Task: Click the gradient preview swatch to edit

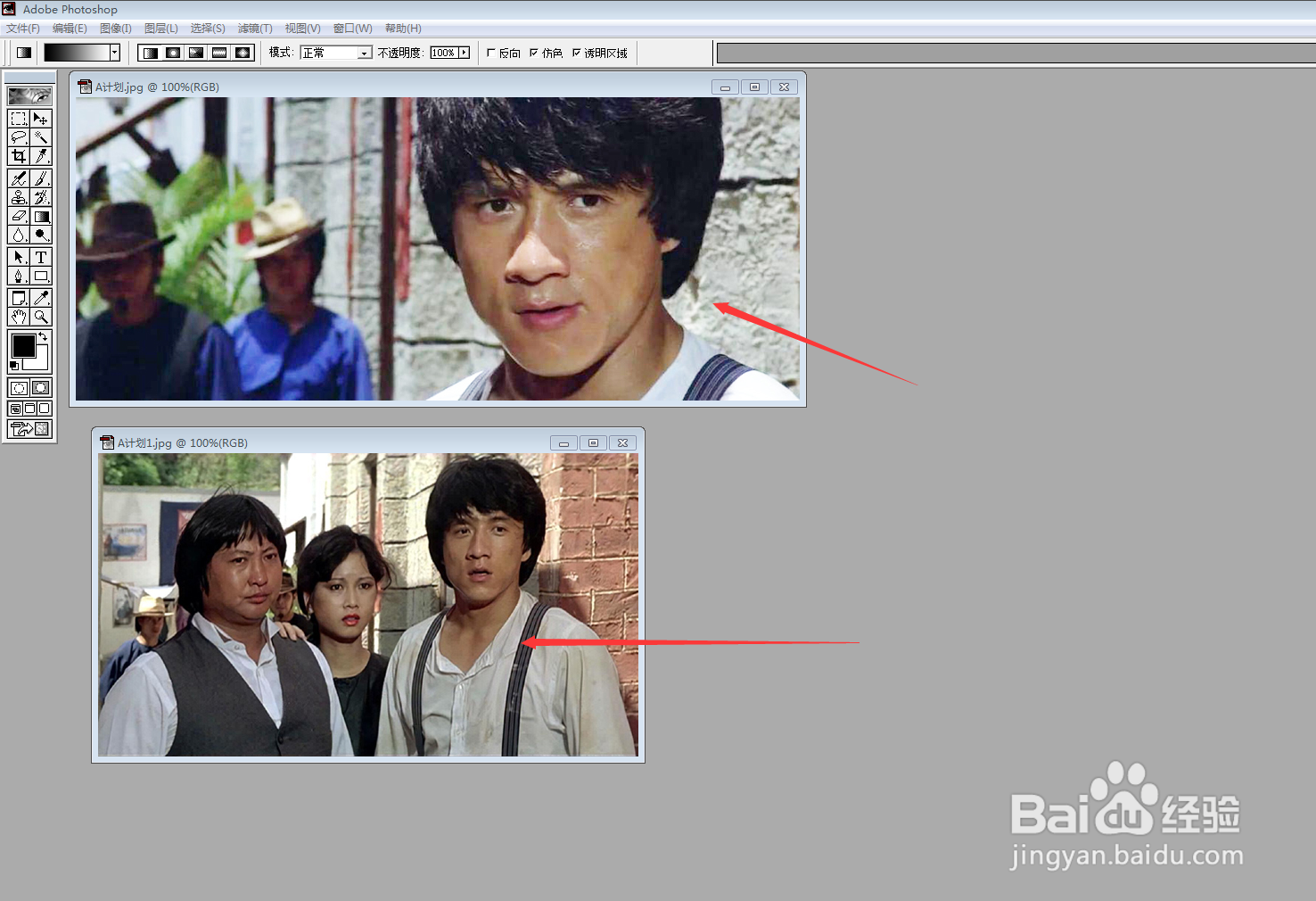Action: (x=77, y=53)
